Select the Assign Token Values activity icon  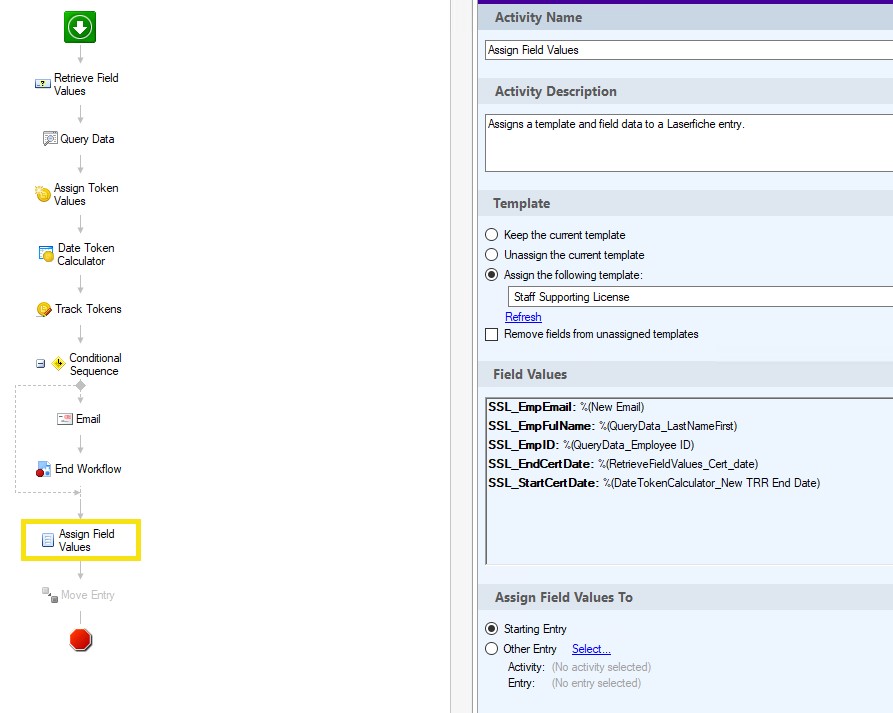click(x=43, y=194)
